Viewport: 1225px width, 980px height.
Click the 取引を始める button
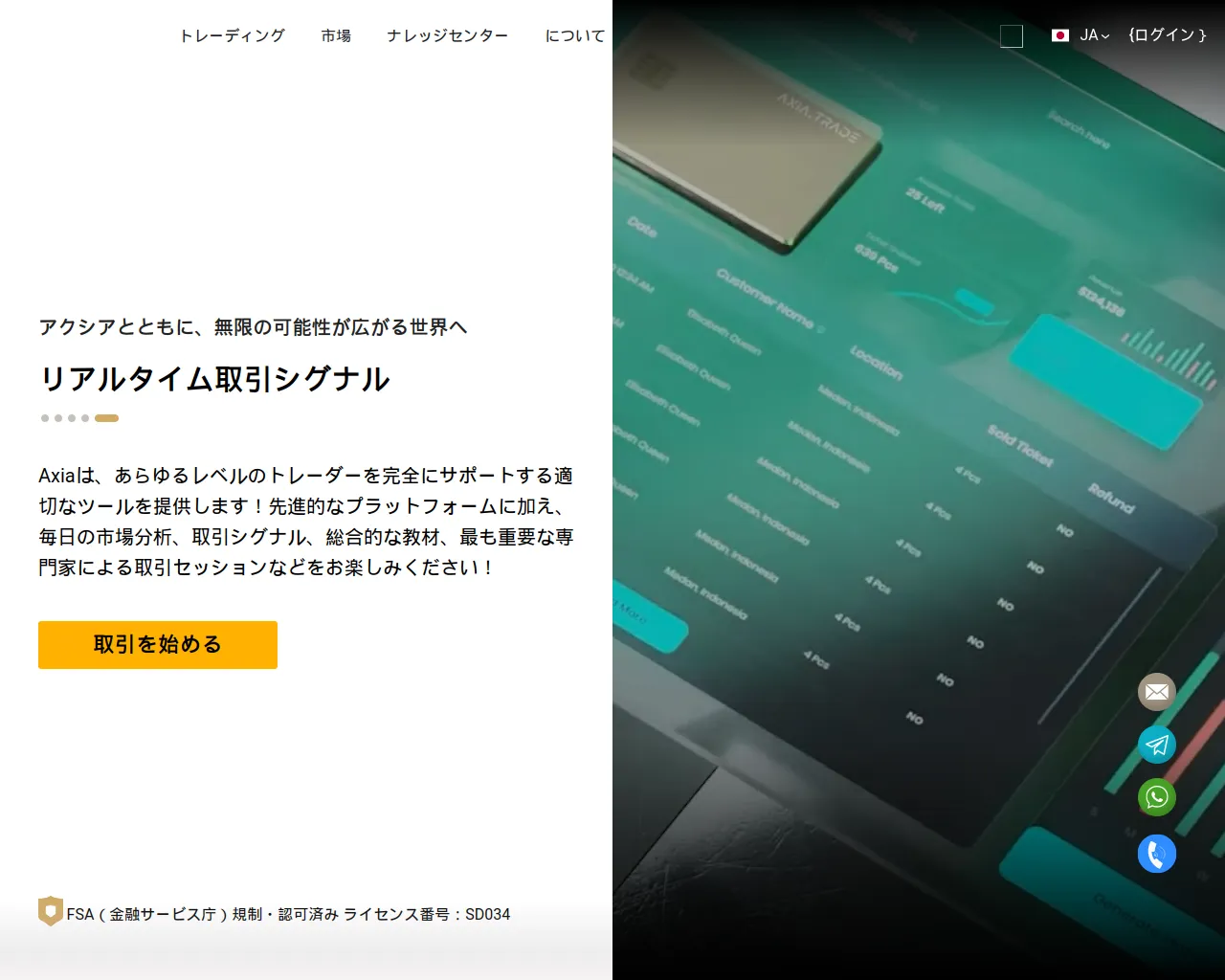pyautogui.click(x=158, y=645)
